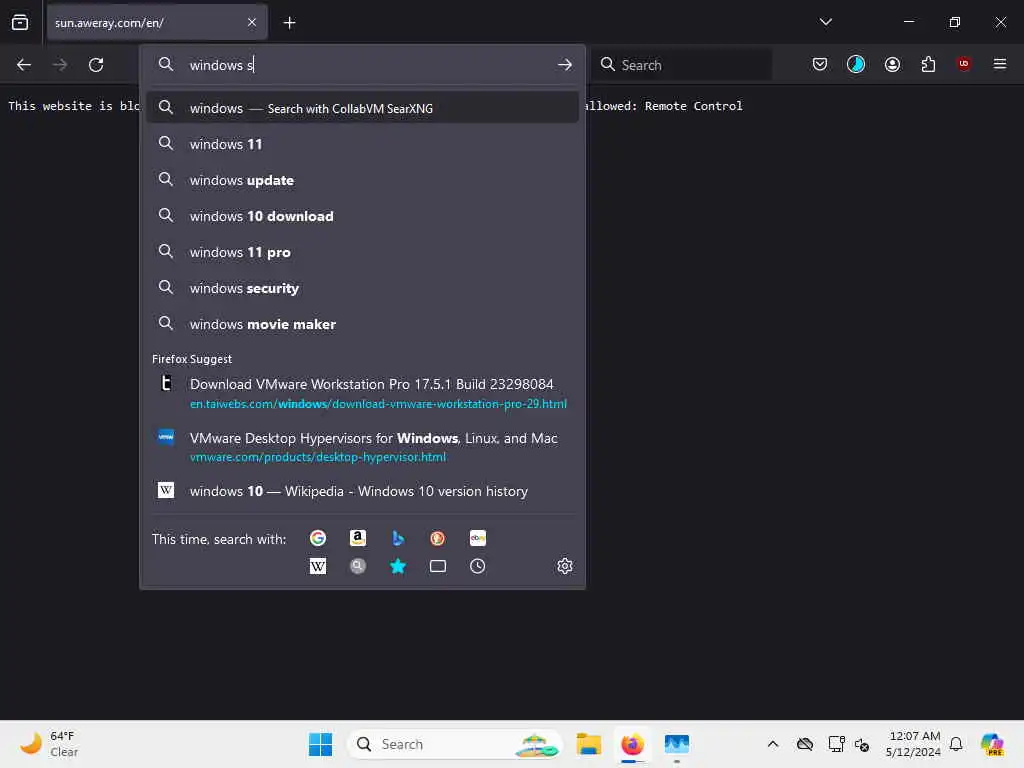Click the go arrow in the address bar
The image size is (1024, 768).
565,65
